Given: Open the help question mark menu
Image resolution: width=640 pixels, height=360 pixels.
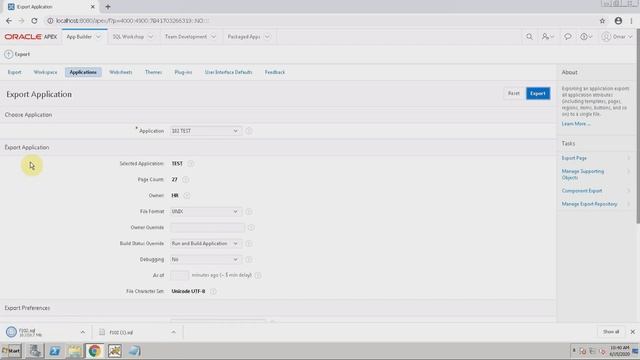Looking at the screenshot, I should click(586, 37).
